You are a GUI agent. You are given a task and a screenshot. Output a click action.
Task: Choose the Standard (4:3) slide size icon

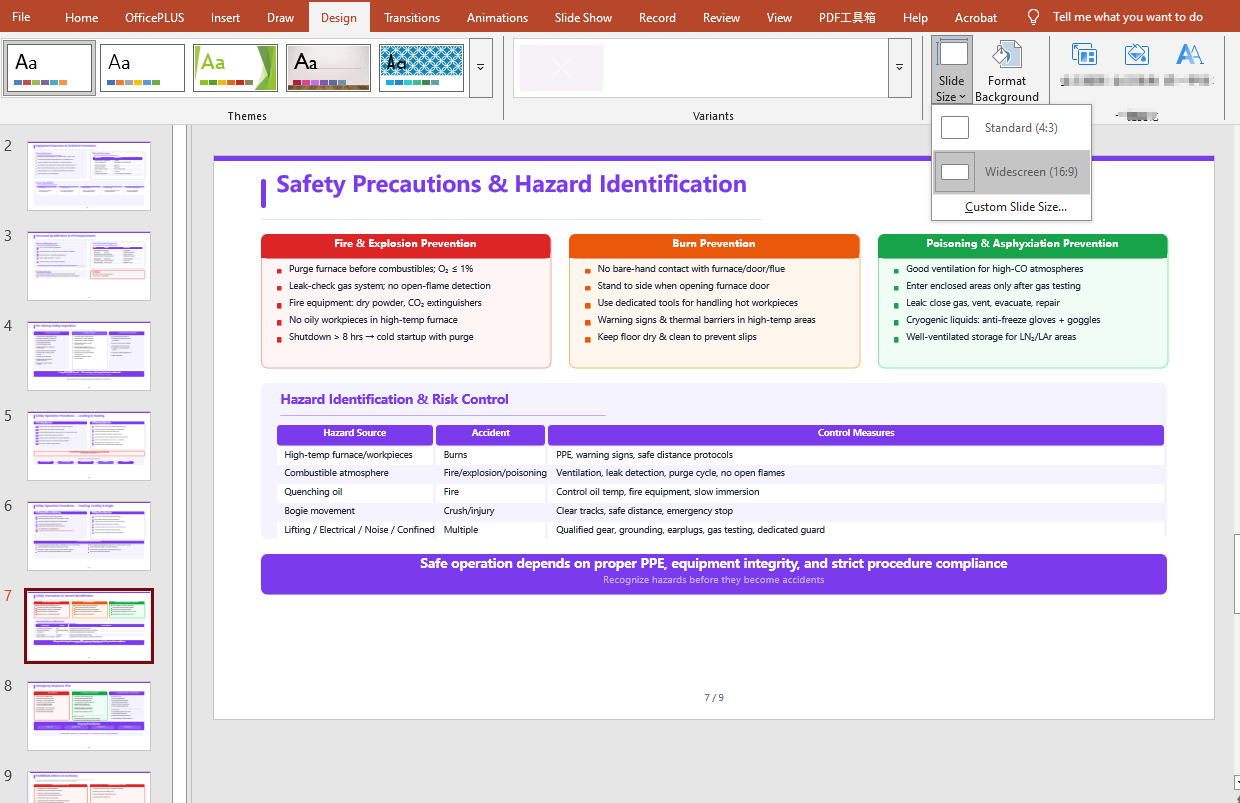[x=955, y=128]
